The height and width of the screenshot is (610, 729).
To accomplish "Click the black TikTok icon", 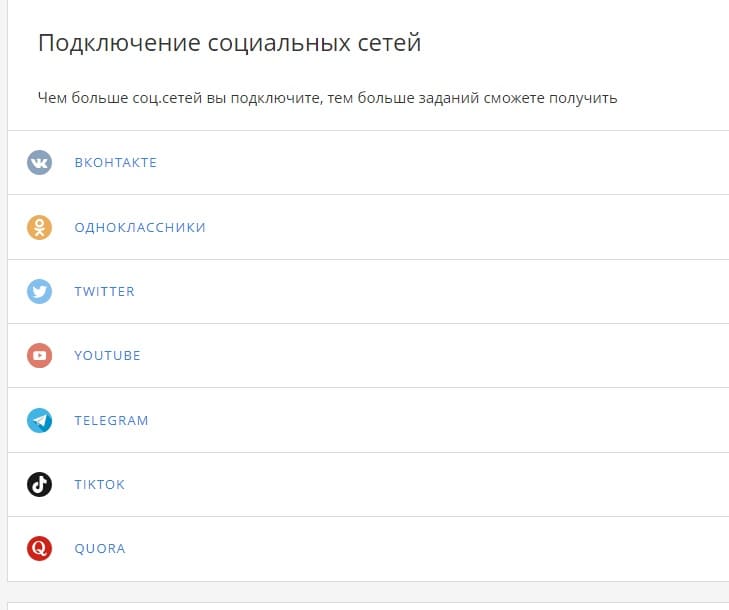I will (39, 485).
